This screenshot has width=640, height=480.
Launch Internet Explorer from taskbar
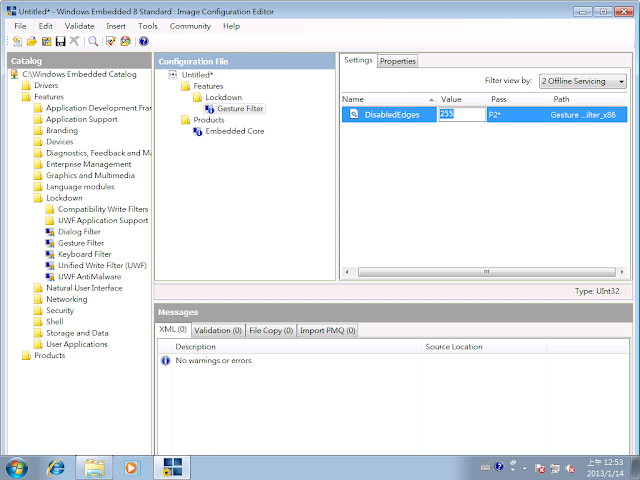(x=56, y=468)
